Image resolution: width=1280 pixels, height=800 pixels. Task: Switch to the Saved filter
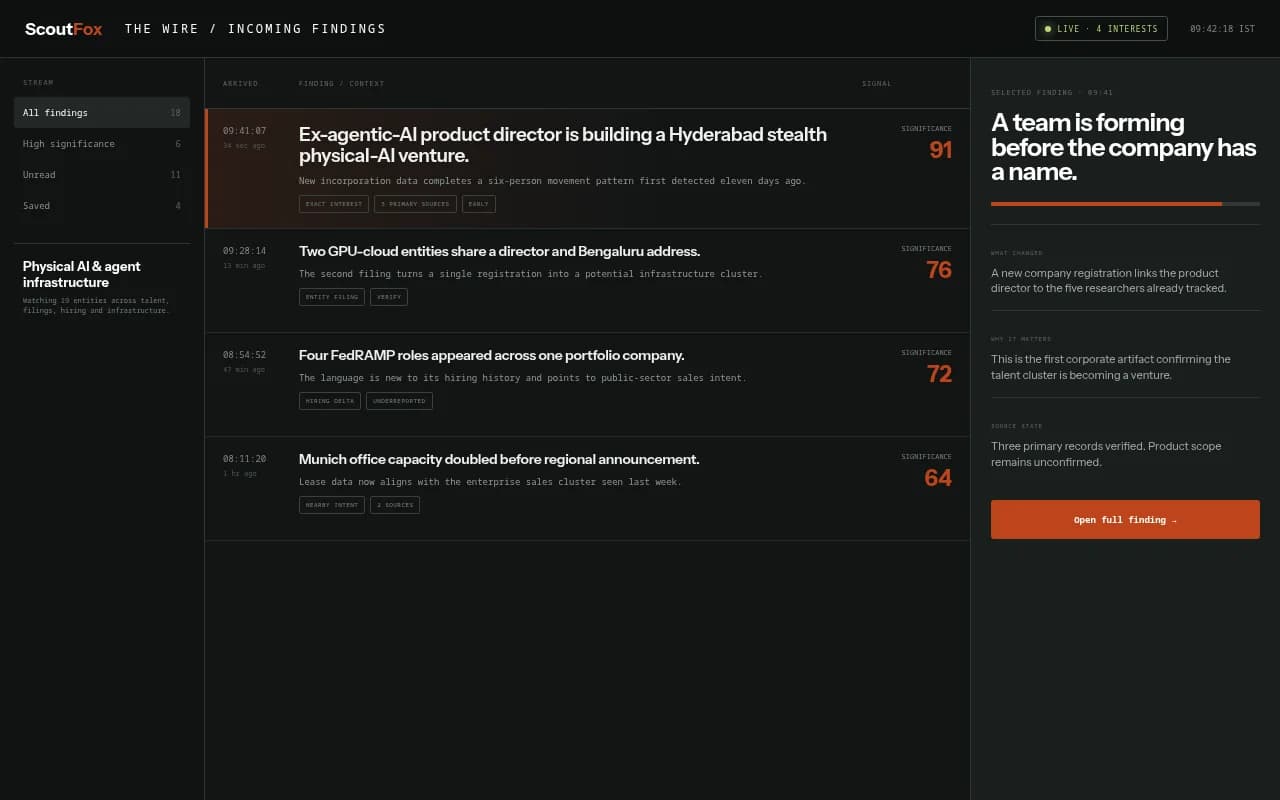coord(102,206)
